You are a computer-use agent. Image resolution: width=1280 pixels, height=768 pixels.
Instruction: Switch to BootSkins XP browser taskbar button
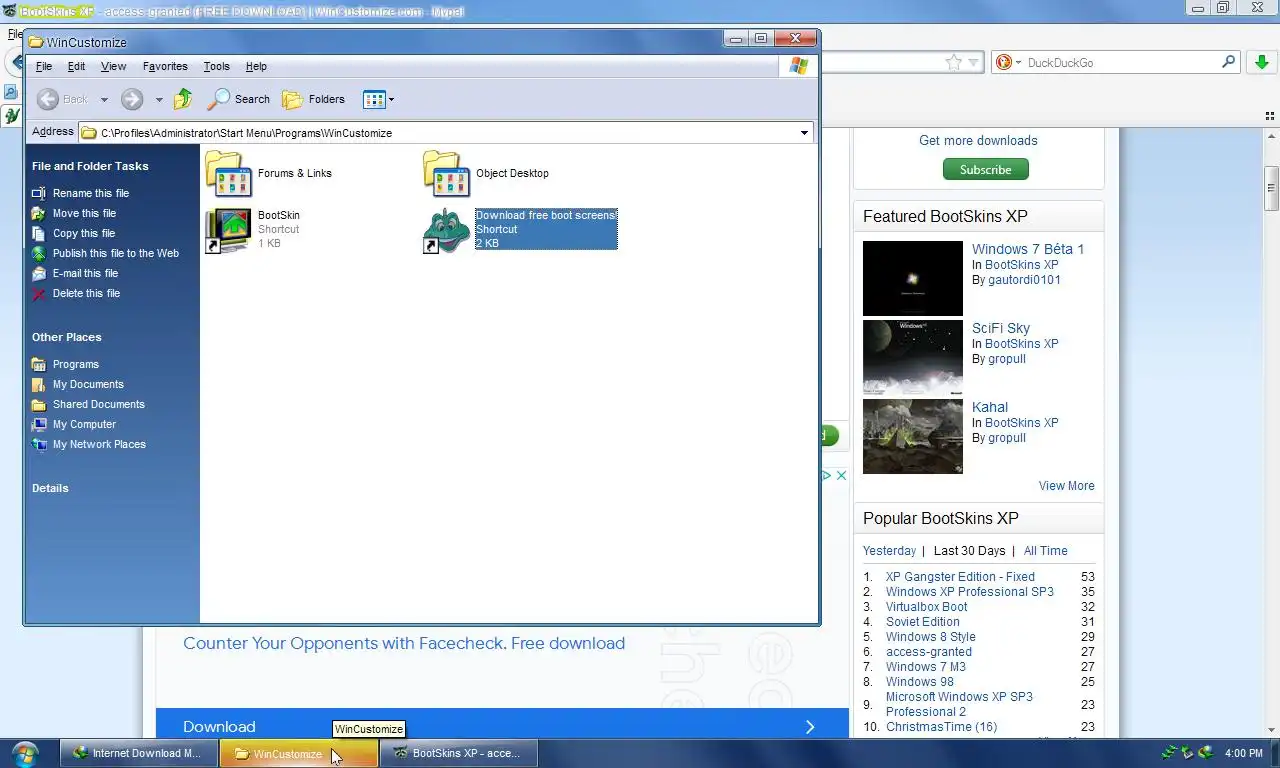[459, 754]
